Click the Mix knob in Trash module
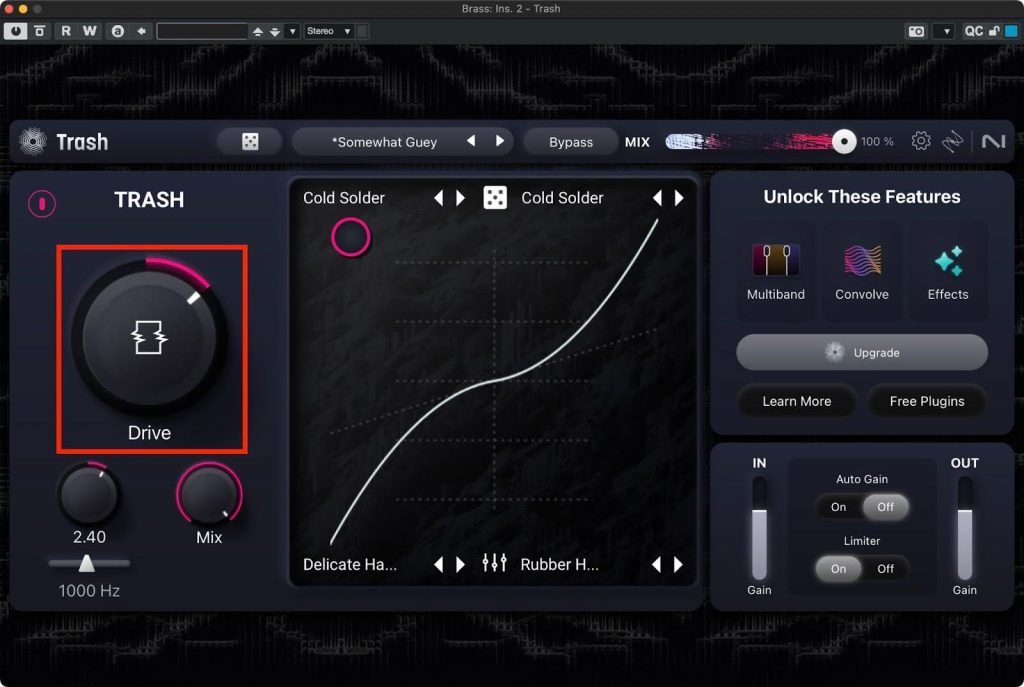 pyautogui.click(x=209, y=494)
